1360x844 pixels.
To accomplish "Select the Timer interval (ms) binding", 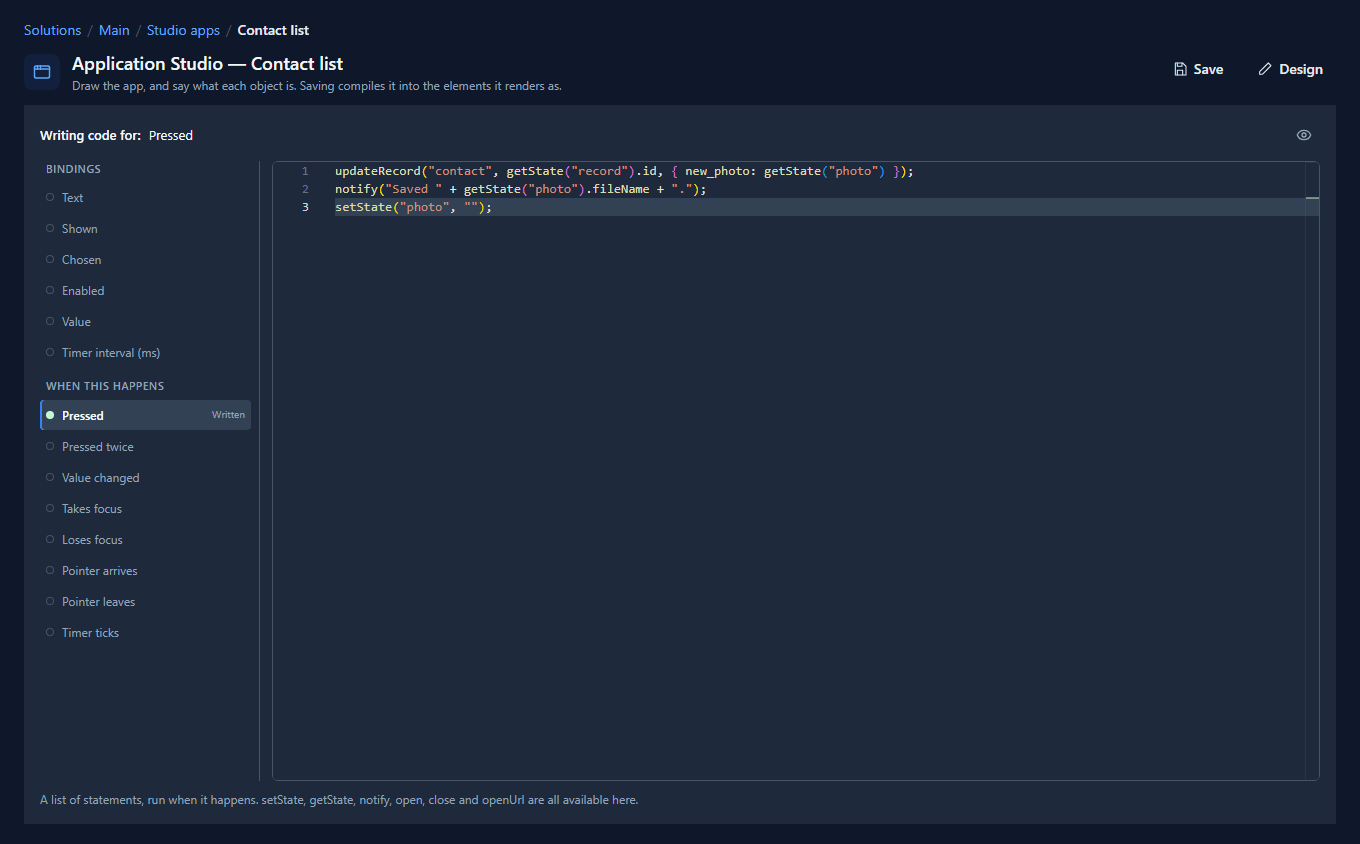I will (145, 353).
